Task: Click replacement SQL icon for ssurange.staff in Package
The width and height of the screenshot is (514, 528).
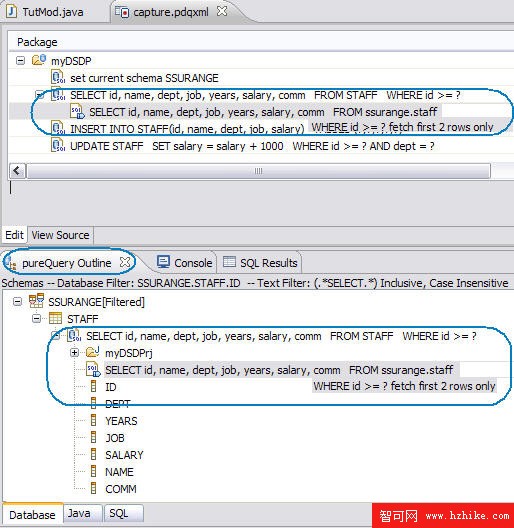Action: pyautogui.click(x=77, y=111)
